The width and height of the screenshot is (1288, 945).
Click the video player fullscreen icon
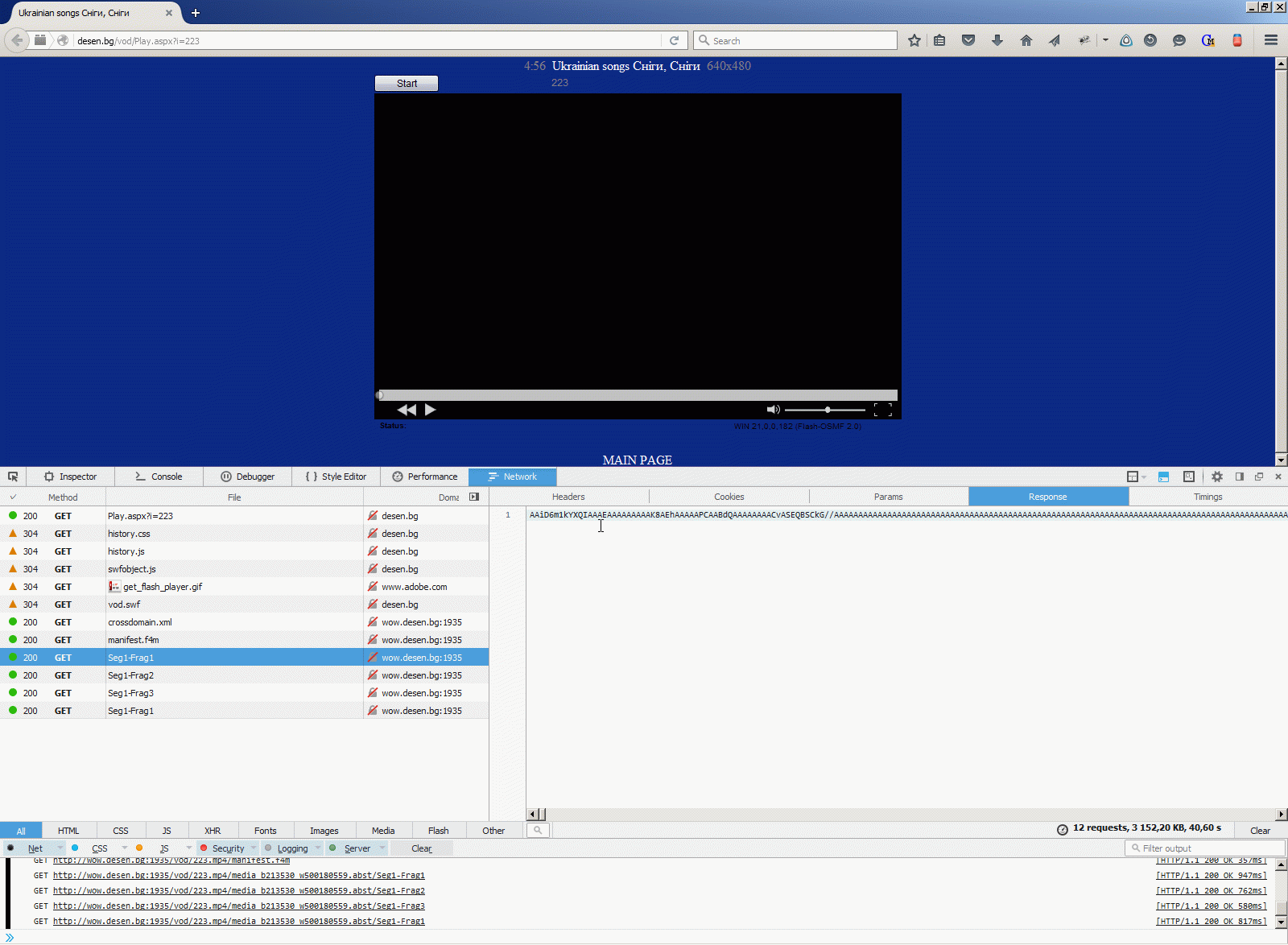[883, 410]
